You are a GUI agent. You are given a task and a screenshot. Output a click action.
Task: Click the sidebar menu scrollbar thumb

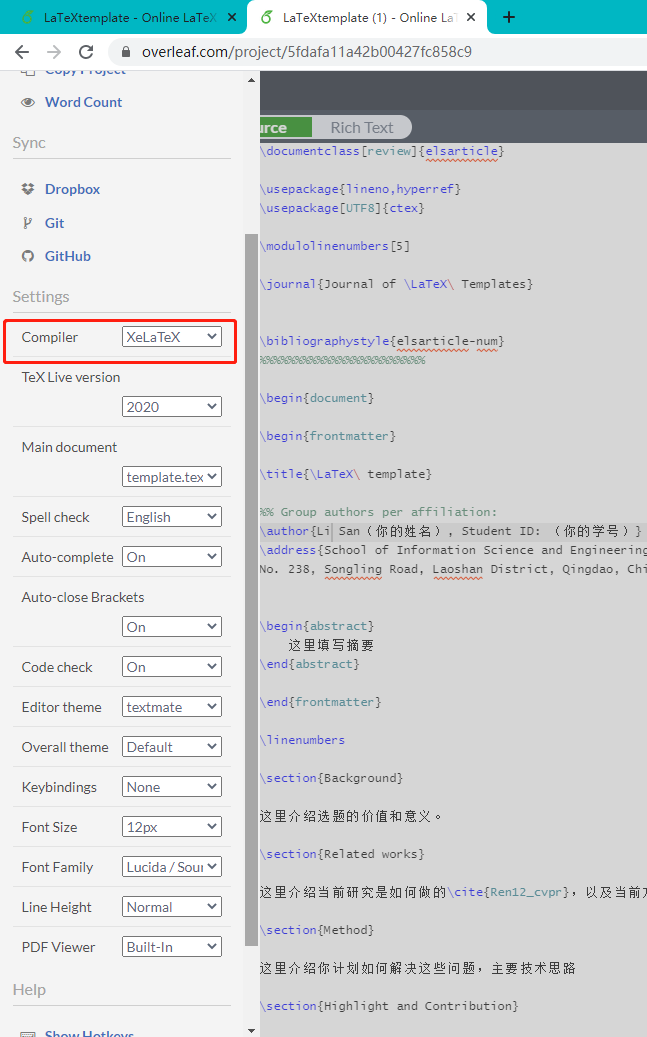(x=251, y=589)
